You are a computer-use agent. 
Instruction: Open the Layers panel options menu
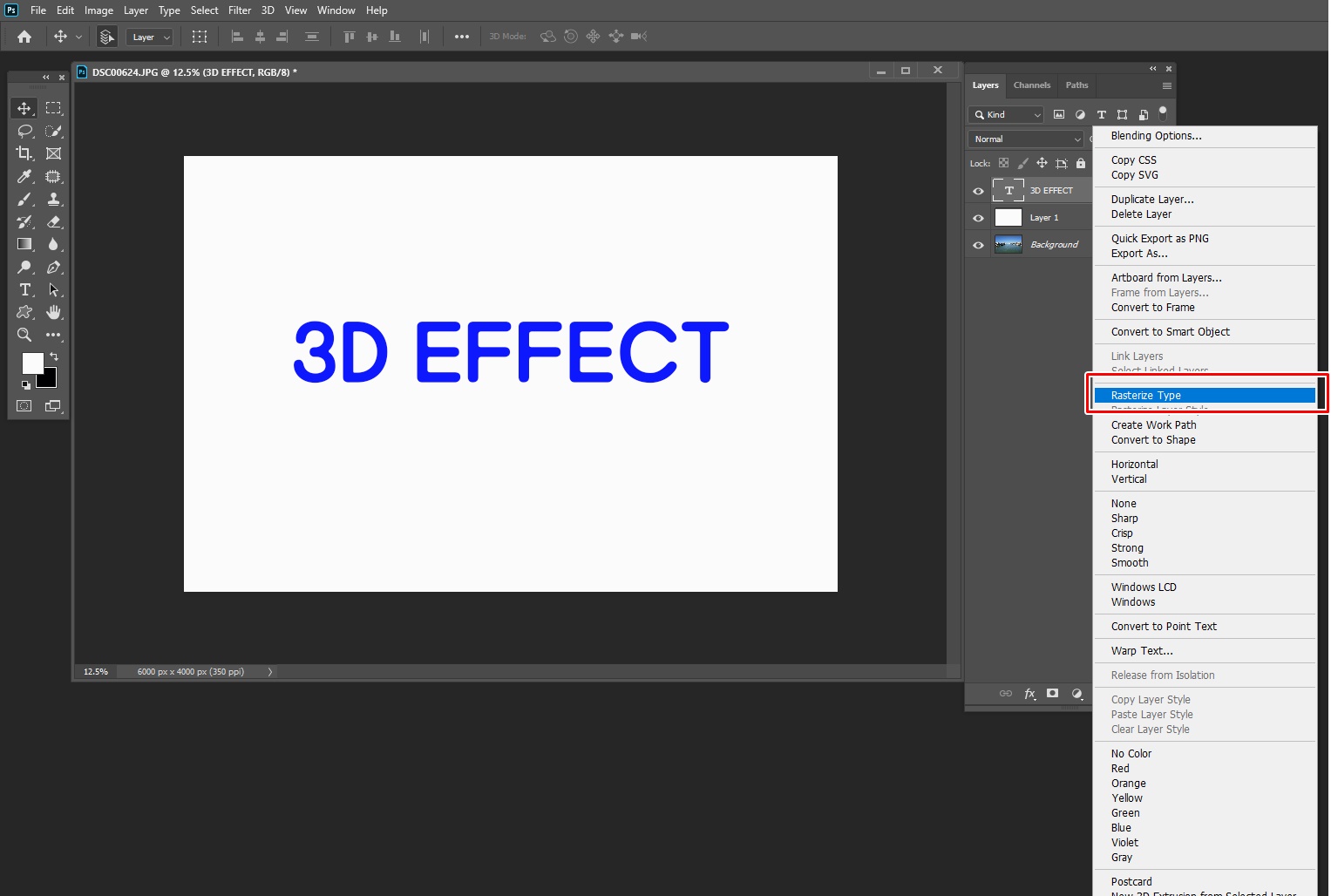pos(1167,85)
